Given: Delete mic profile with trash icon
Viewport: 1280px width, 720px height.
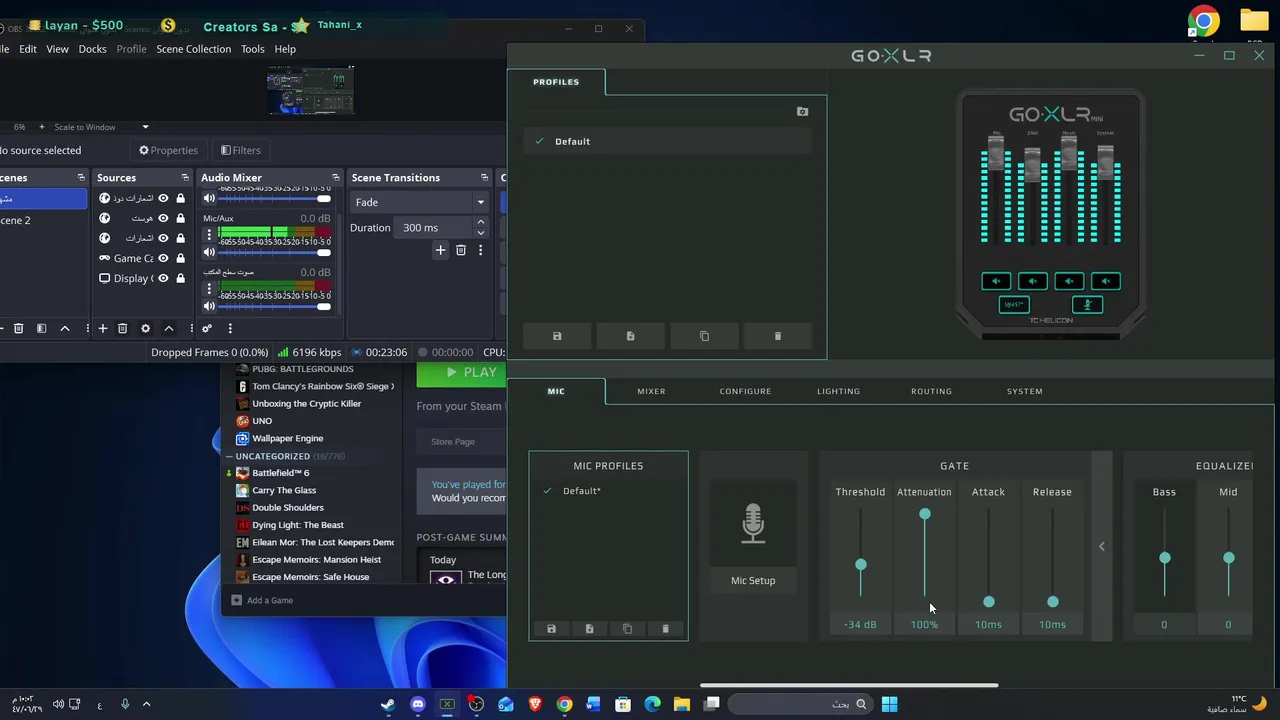Looking at the screenshot, I should point(665,629).
